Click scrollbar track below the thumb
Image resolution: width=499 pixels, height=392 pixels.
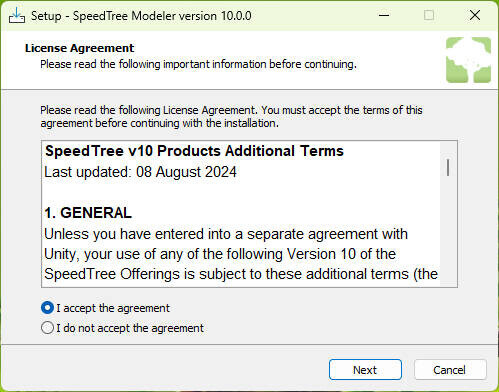[x=448, y=230]
